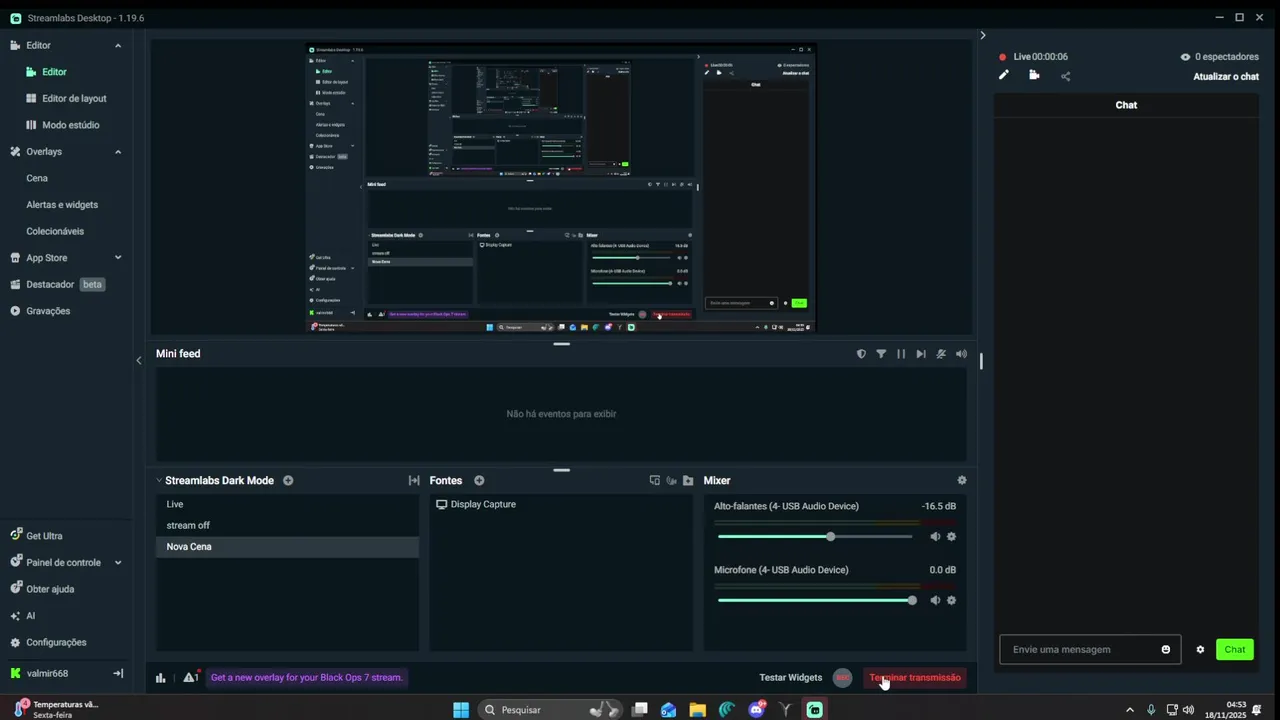Mute the Microfone audio

(x=935, y=600)
